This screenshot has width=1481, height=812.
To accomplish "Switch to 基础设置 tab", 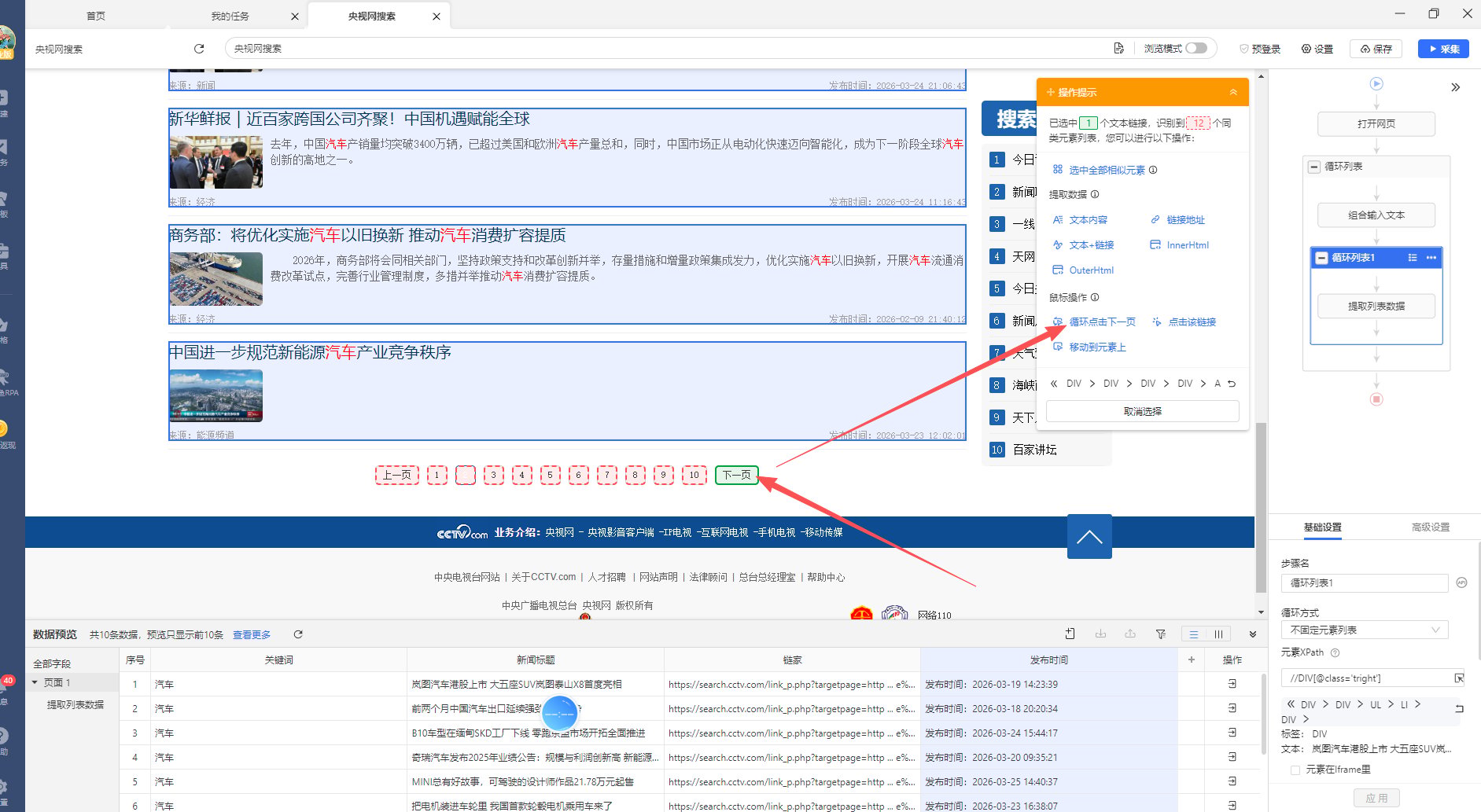I will point(1322,527).
